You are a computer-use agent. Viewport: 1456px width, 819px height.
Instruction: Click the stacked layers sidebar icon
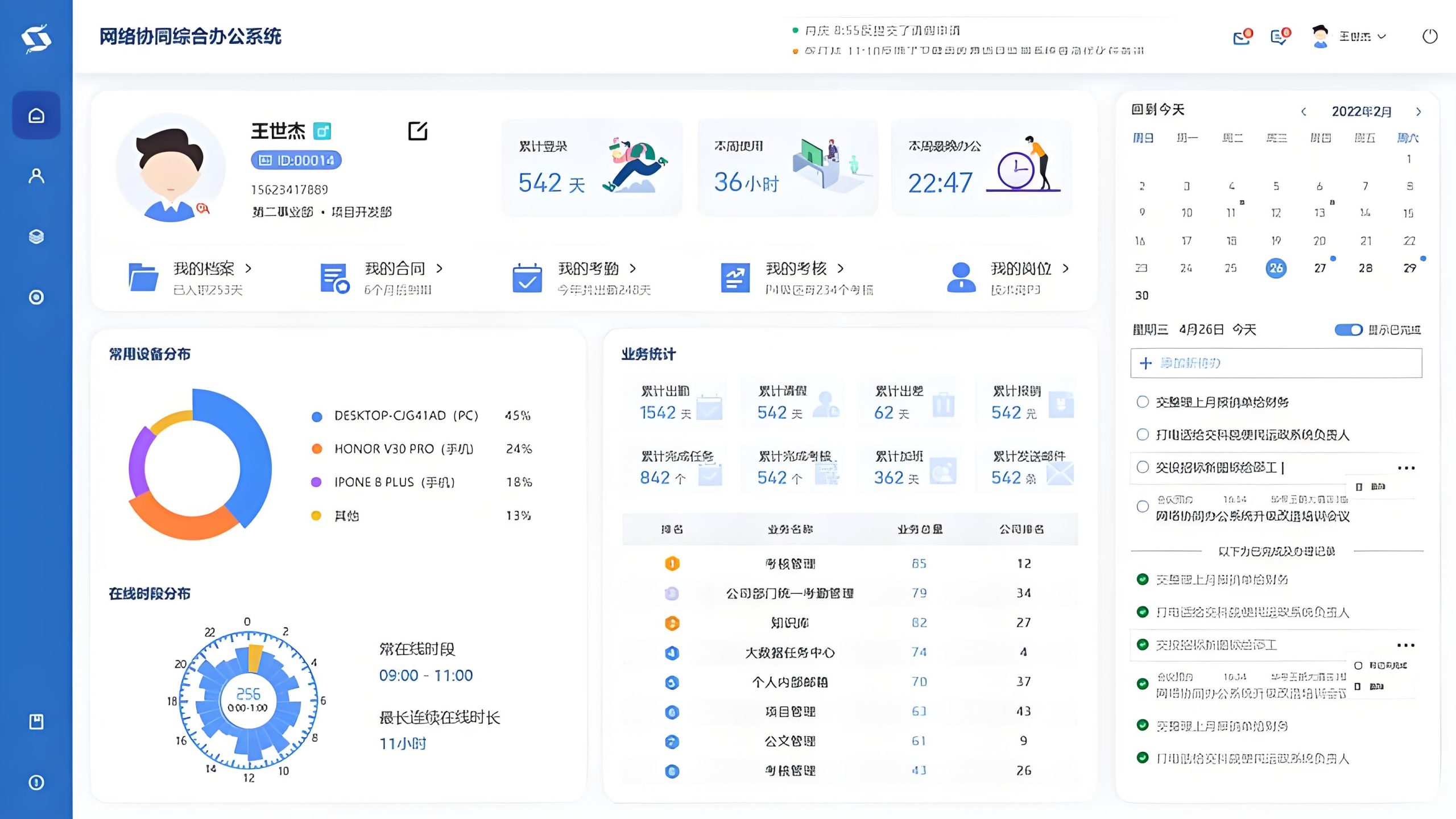(36, 237)
